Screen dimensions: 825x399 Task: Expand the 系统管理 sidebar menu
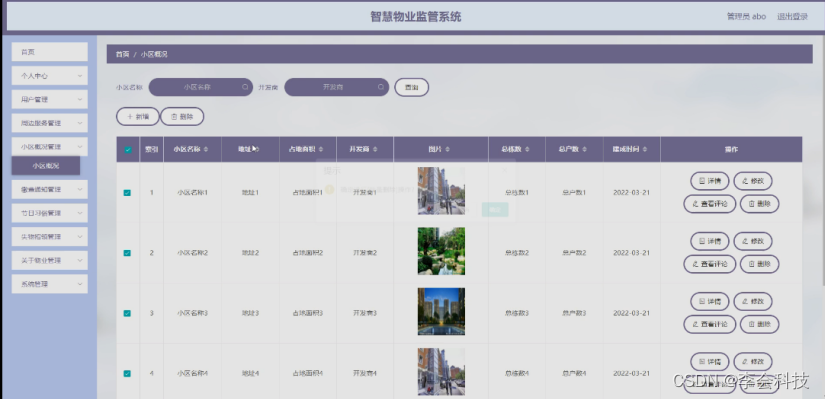tap(49, 284)
